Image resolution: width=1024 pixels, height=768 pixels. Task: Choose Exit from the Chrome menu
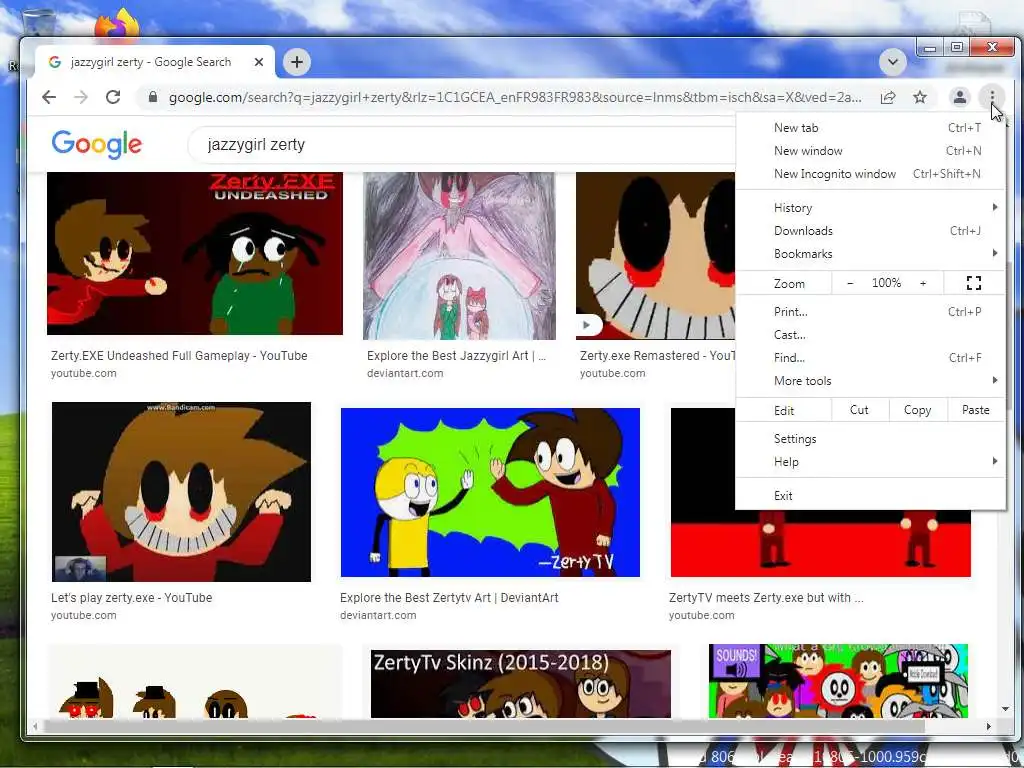[870, 496]
